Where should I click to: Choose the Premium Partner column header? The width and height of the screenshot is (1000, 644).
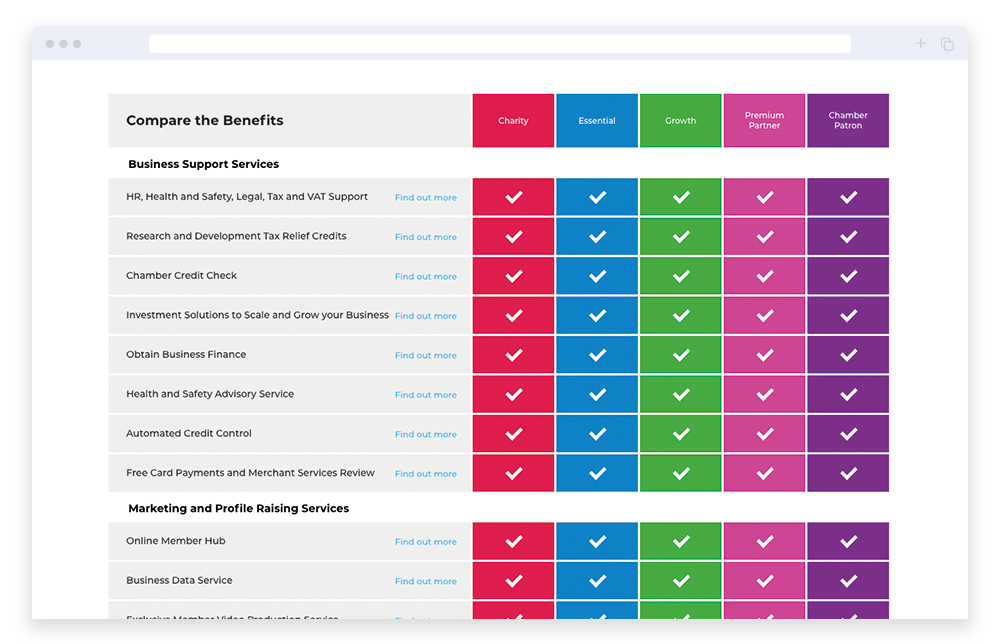click(765, 121)
